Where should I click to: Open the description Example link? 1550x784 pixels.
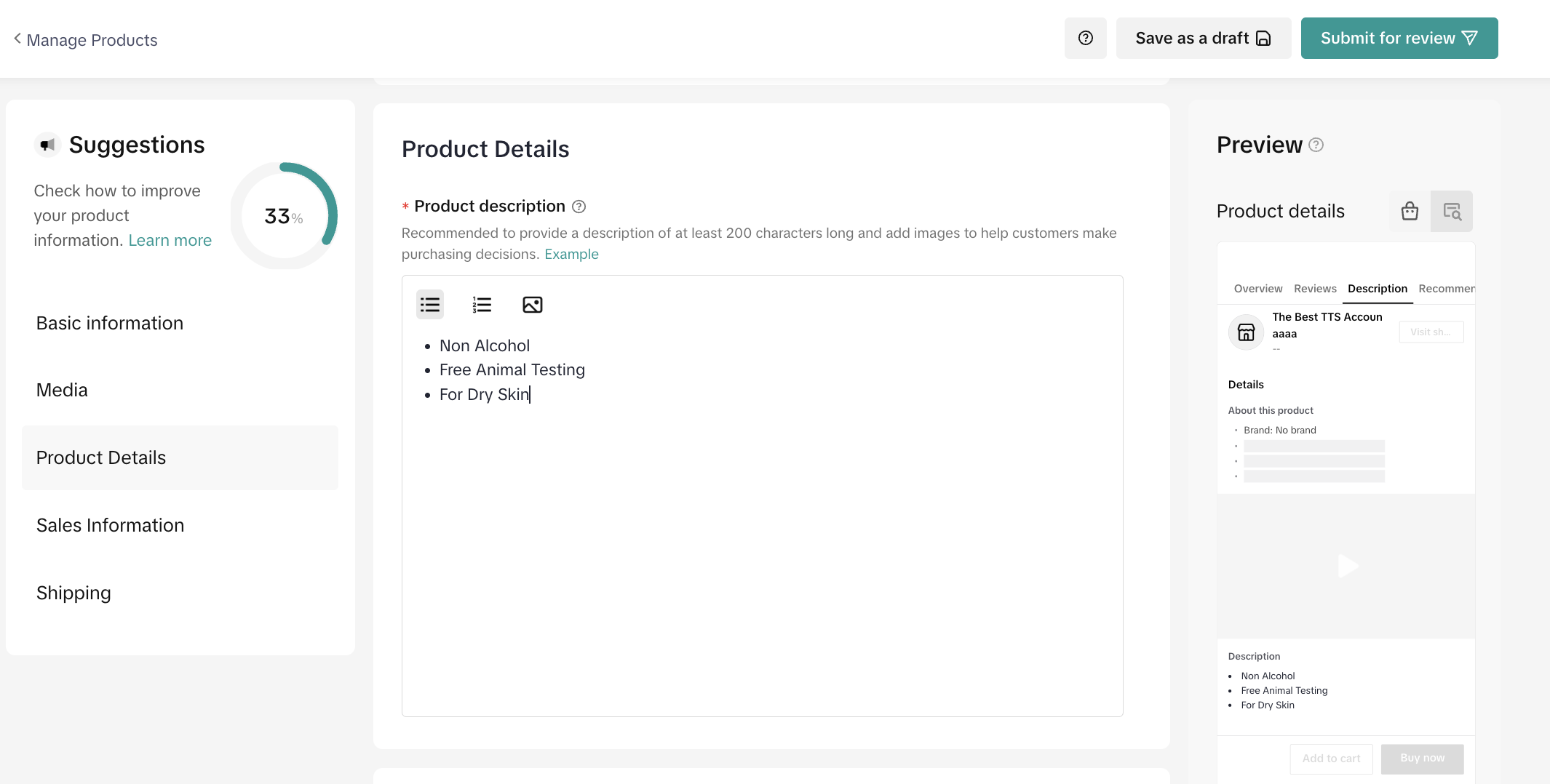point(571,254)
